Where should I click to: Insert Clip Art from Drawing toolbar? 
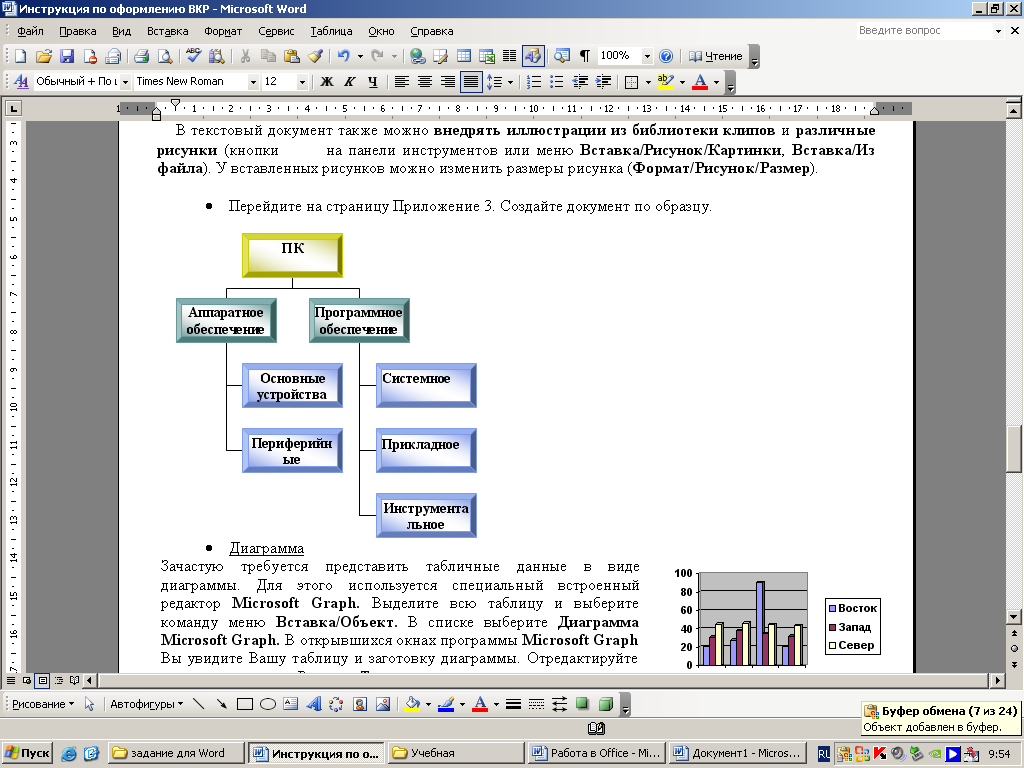[359, 704]
